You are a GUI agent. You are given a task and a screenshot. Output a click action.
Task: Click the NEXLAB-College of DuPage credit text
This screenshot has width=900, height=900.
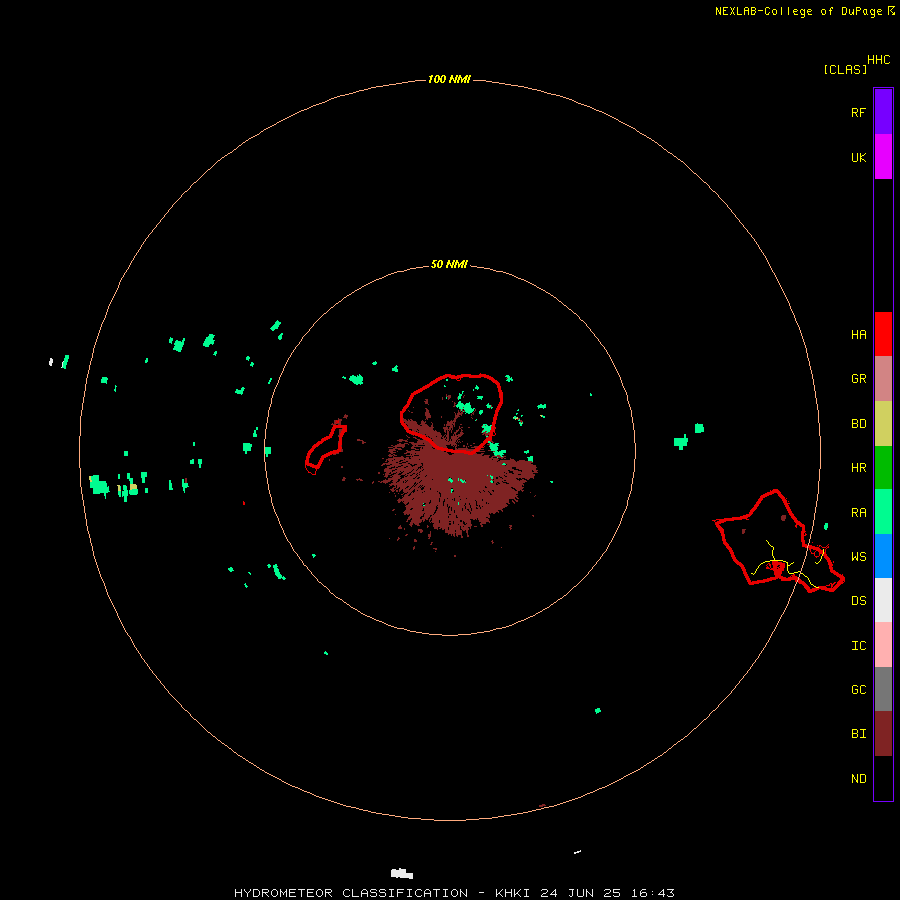pyautogui.click(x=800, y=11)
